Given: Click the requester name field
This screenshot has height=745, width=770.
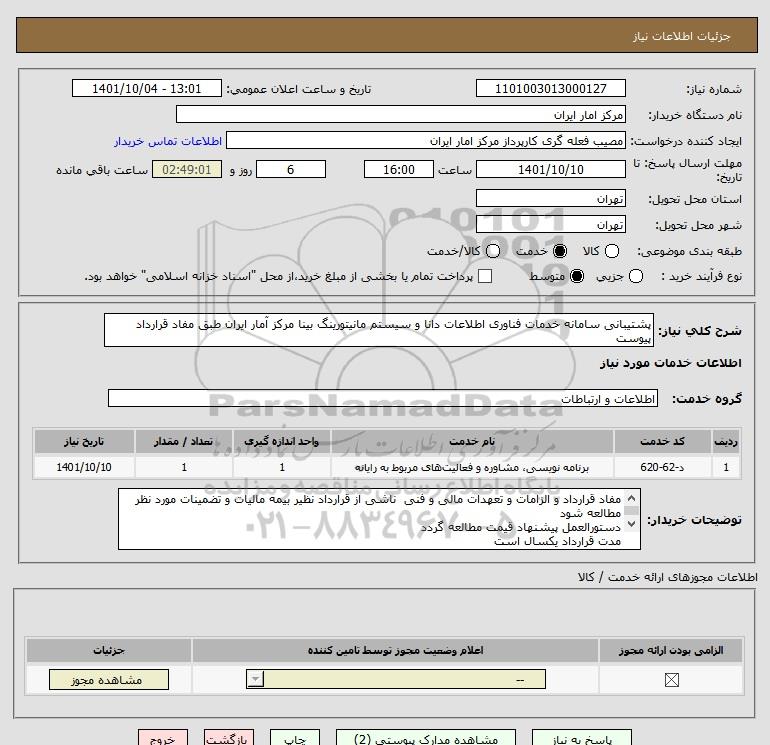Looking at the screenshot, I should 426,140.
